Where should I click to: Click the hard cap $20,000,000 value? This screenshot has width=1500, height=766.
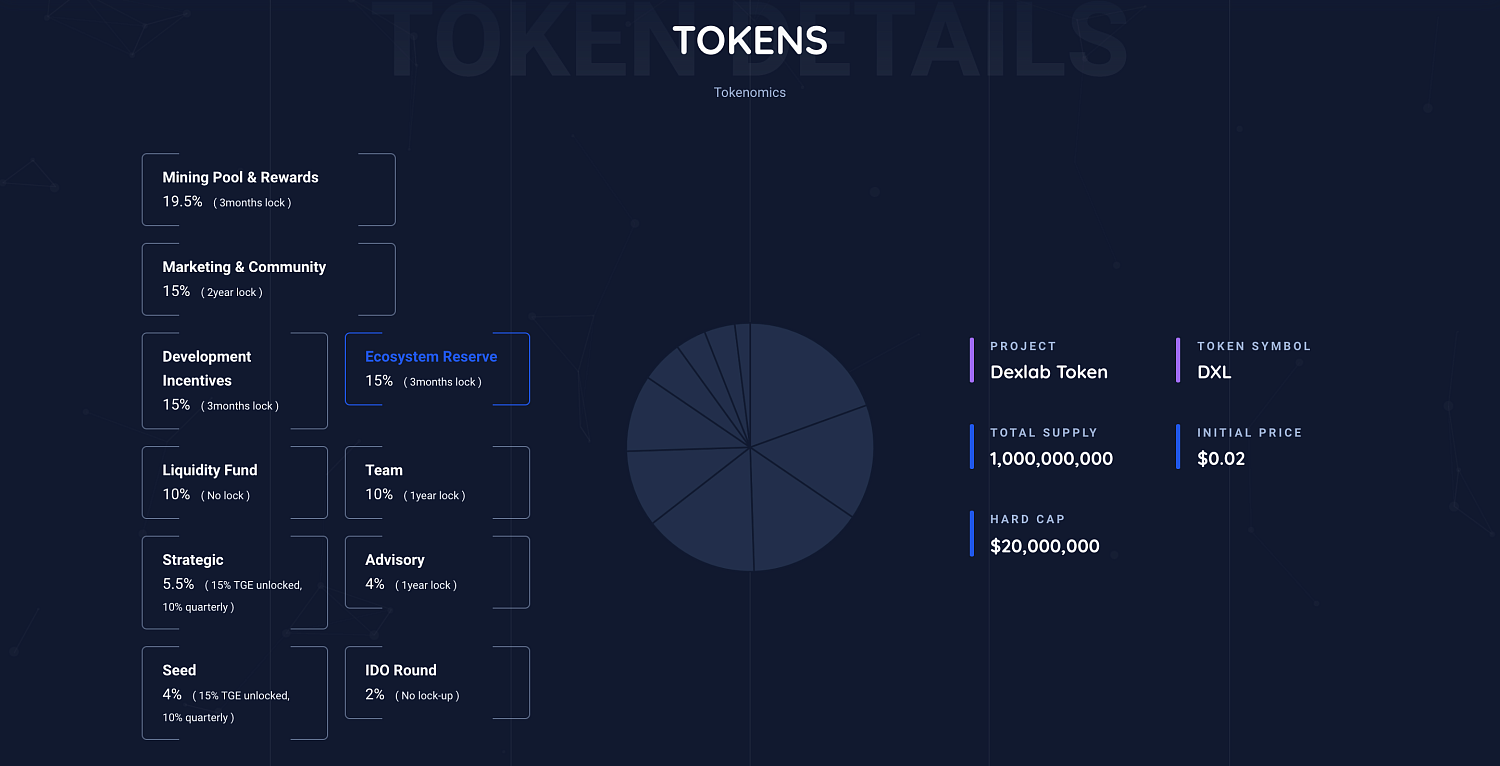pos(1045,546)
